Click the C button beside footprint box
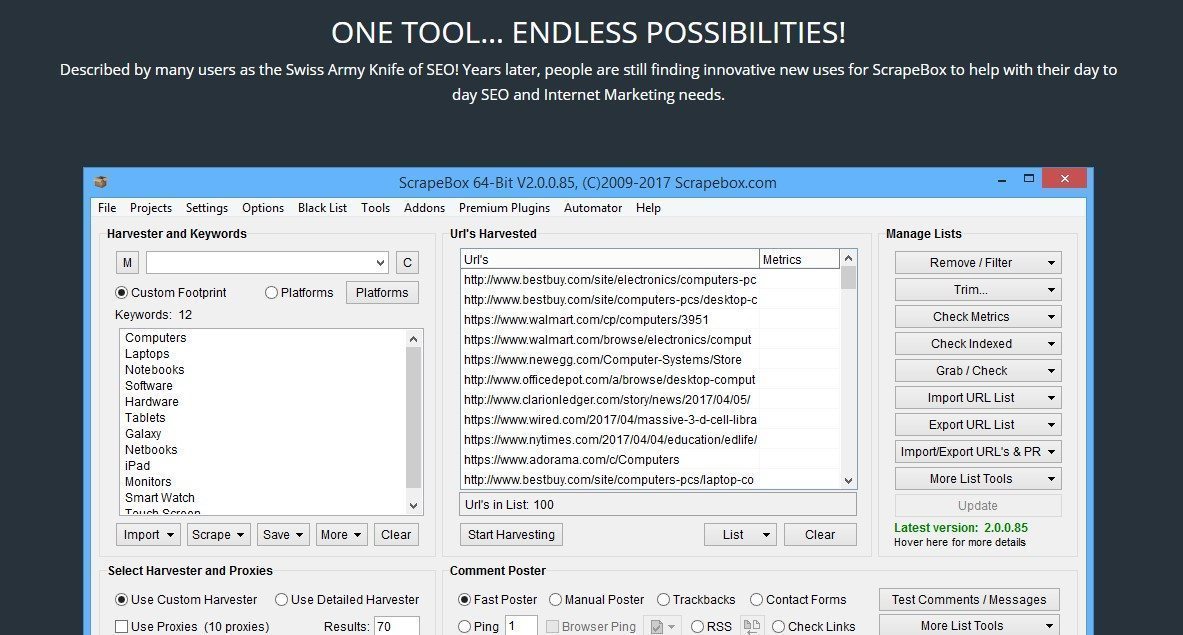The image size is (1183, 635). click(x=407, y=262)
